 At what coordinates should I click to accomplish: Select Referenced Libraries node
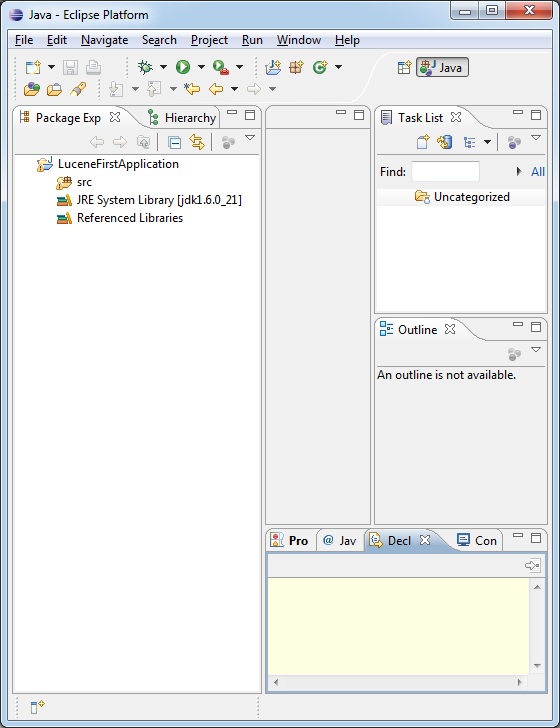120,218
